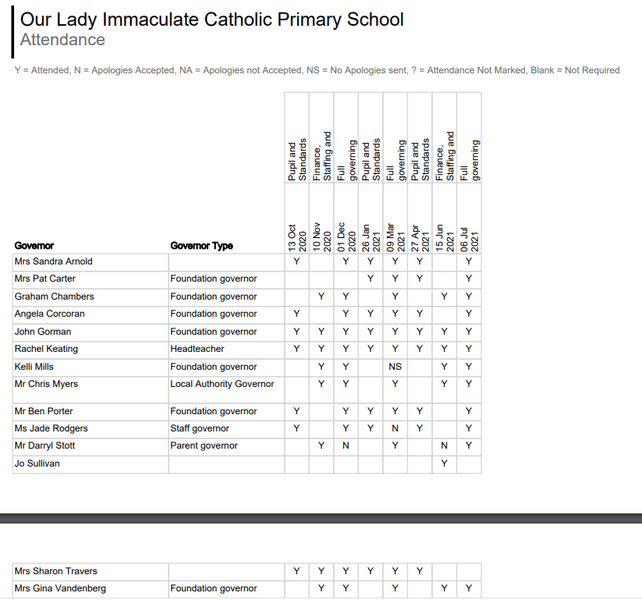The height and width of the screenshot is (600, 642).
Task: Click 'Foundation governor' in Pat Carter's row
Action: pos(213,278)
